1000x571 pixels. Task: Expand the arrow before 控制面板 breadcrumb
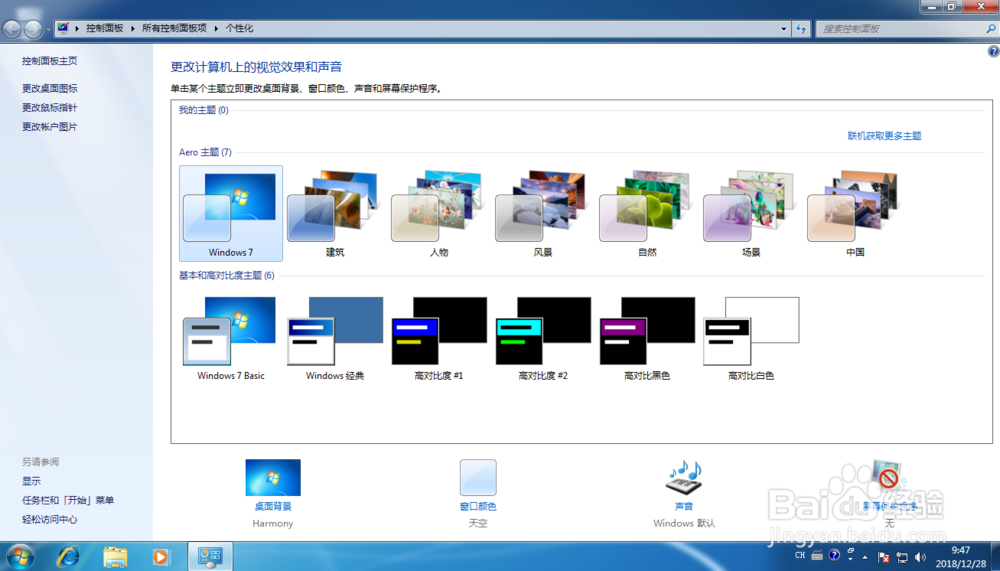tap(77, 29)
